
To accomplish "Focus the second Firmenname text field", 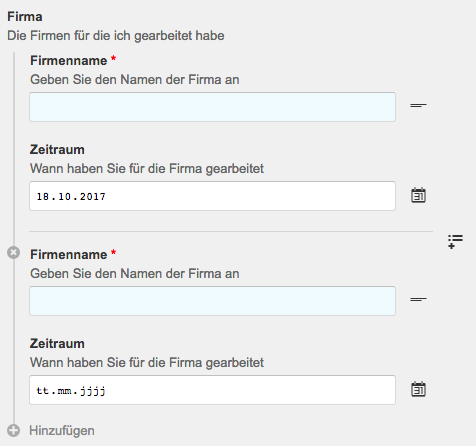I will coord(212,301).
